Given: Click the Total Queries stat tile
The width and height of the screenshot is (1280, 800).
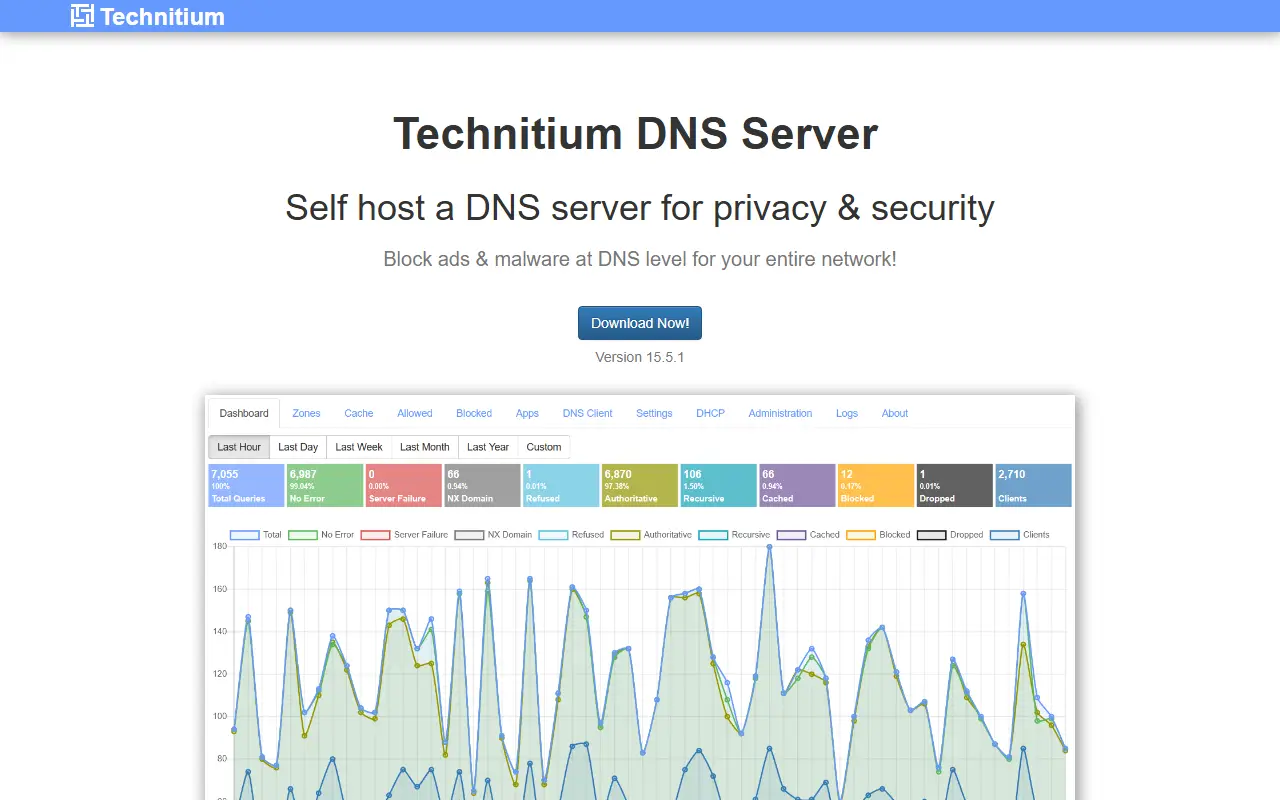Looking at the screenshot, I should [247, 485].
